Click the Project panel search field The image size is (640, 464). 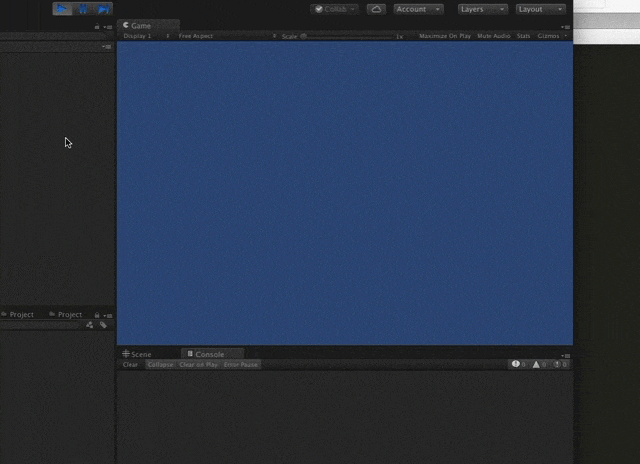pos(42,325)
